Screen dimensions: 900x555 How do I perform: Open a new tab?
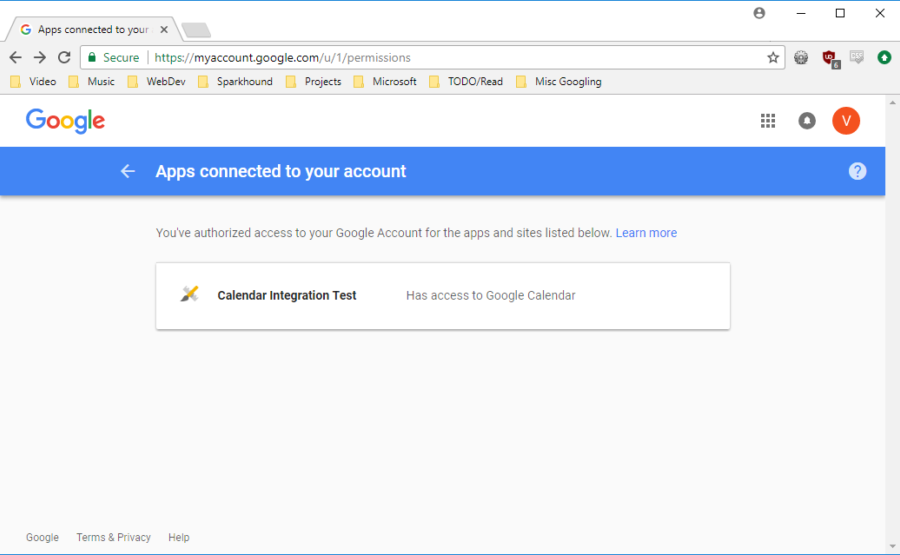(196, 30)
